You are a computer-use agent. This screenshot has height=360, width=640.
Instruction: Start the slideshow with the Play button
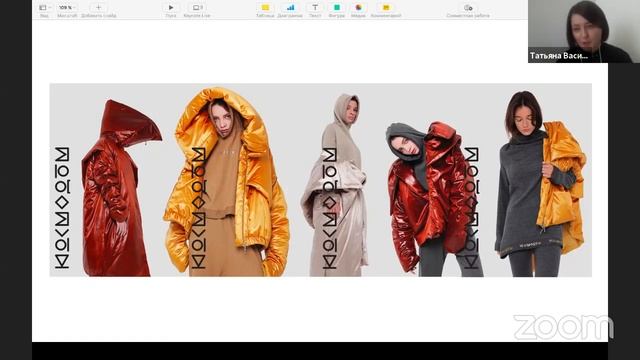coord(171,7)
